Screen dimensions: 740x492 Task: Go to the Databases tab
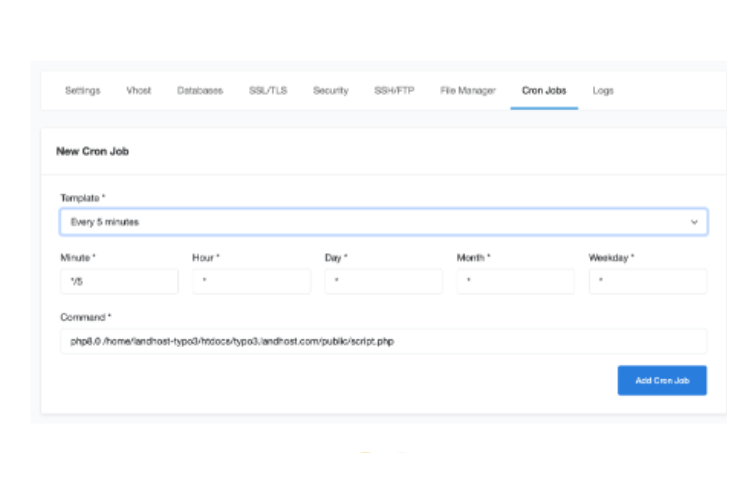click(200, 91)
